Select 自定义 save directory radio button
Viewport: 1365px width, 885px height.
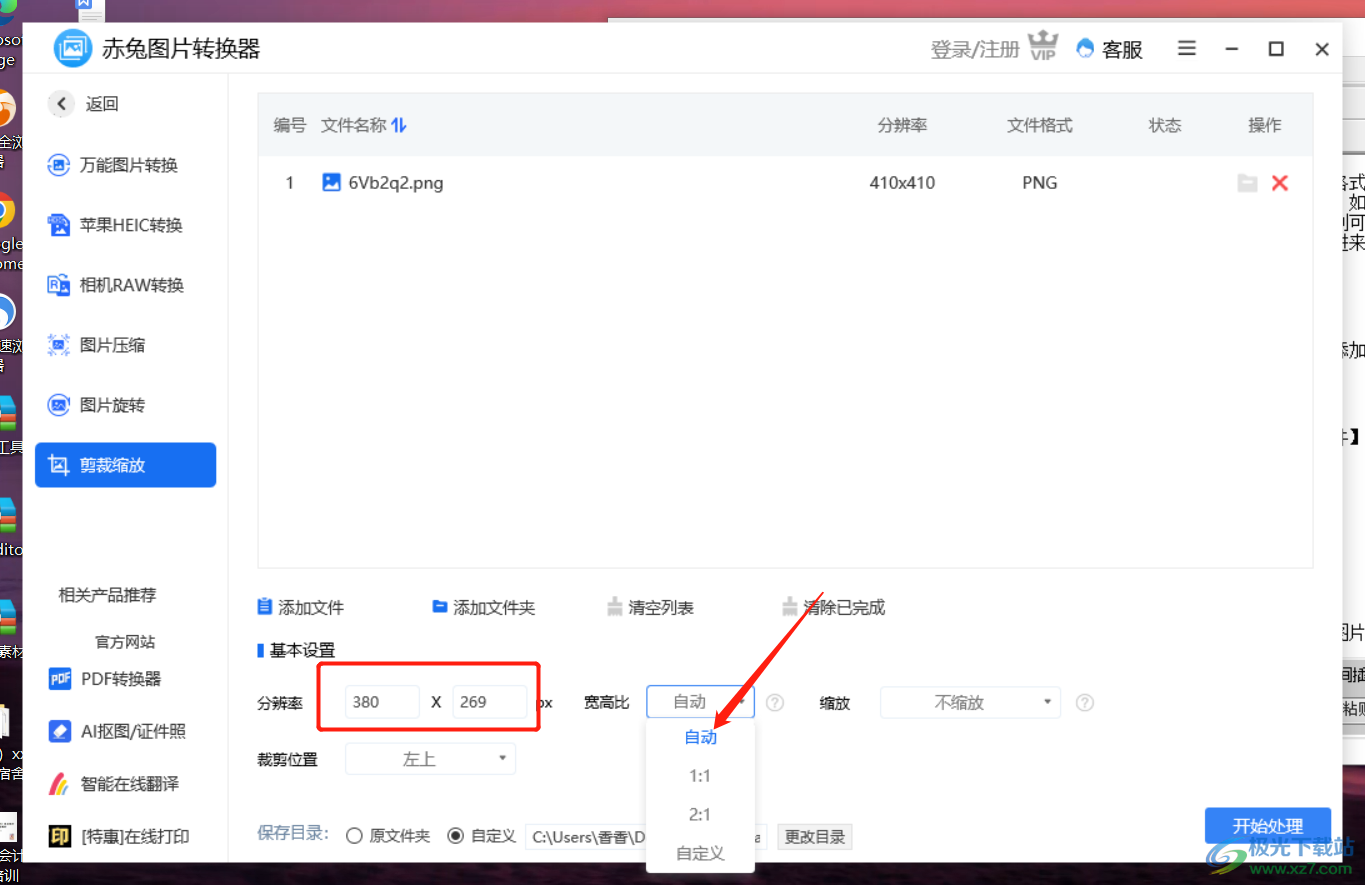coord(456,836)
